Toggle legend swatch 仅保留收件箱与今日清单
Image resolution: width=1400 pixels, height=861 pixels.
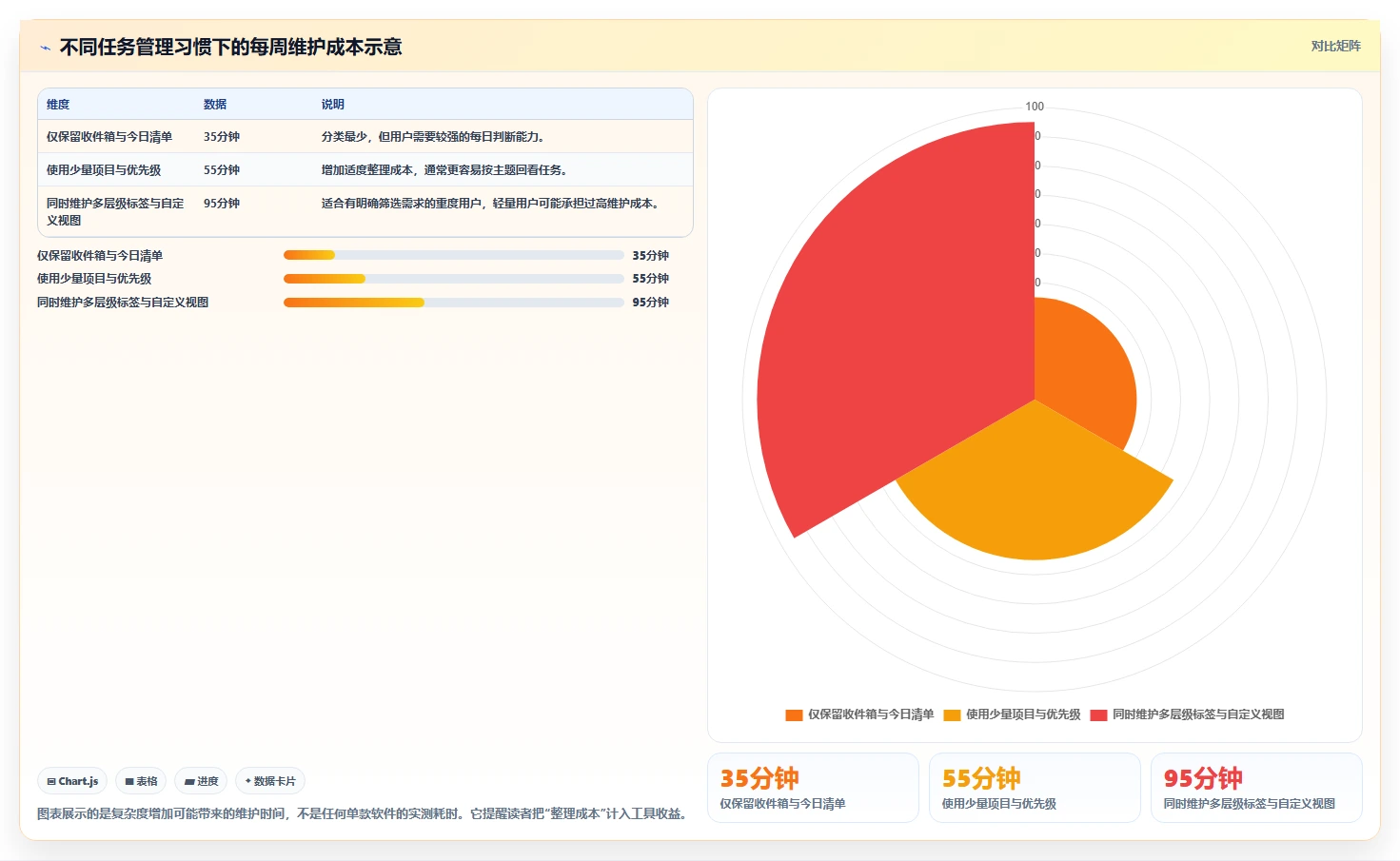(x=794, y=715)
